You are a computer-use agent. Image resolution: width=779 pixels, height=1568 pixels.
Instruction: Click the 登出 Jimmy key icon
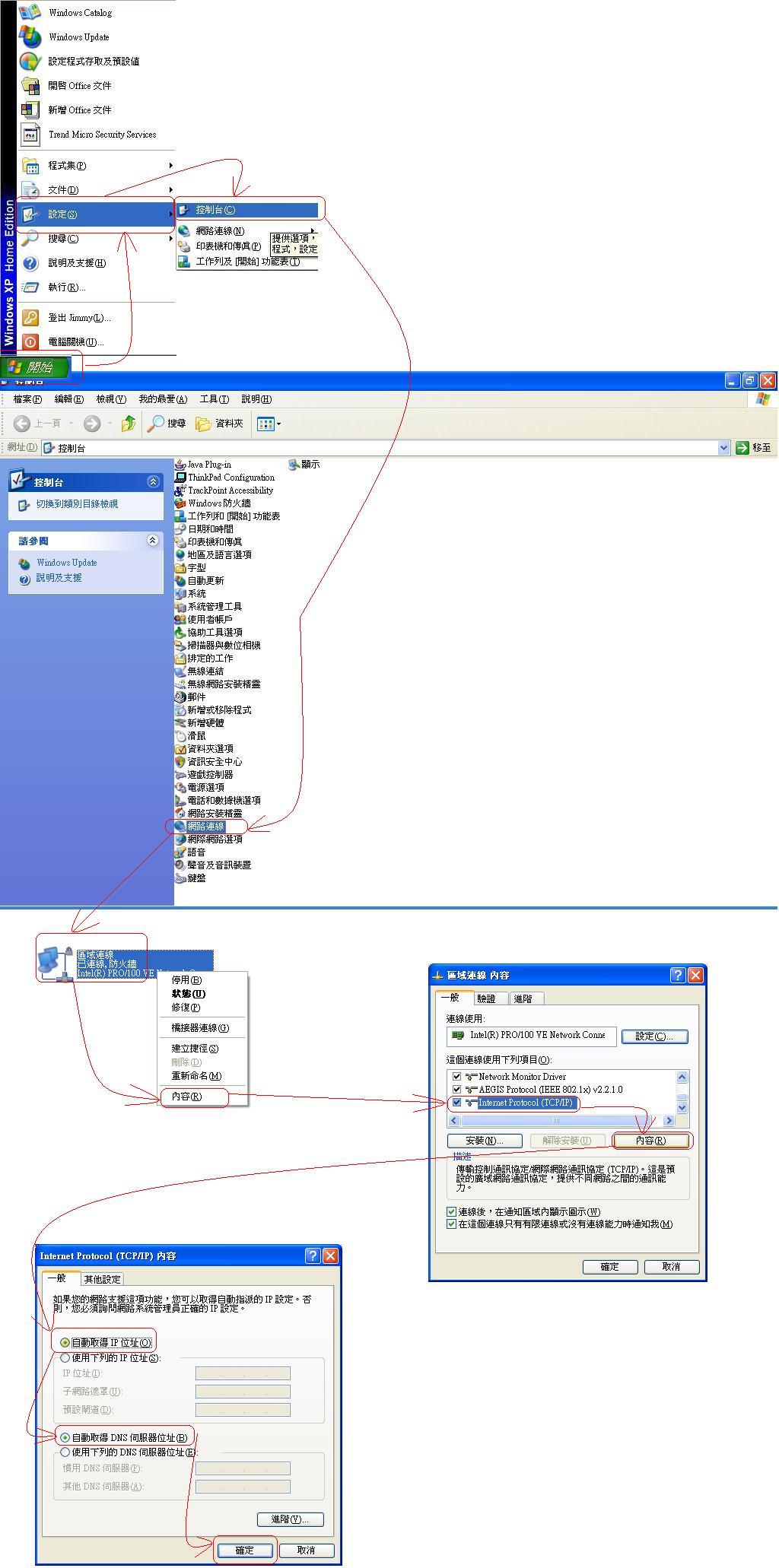tap(30, 318)
